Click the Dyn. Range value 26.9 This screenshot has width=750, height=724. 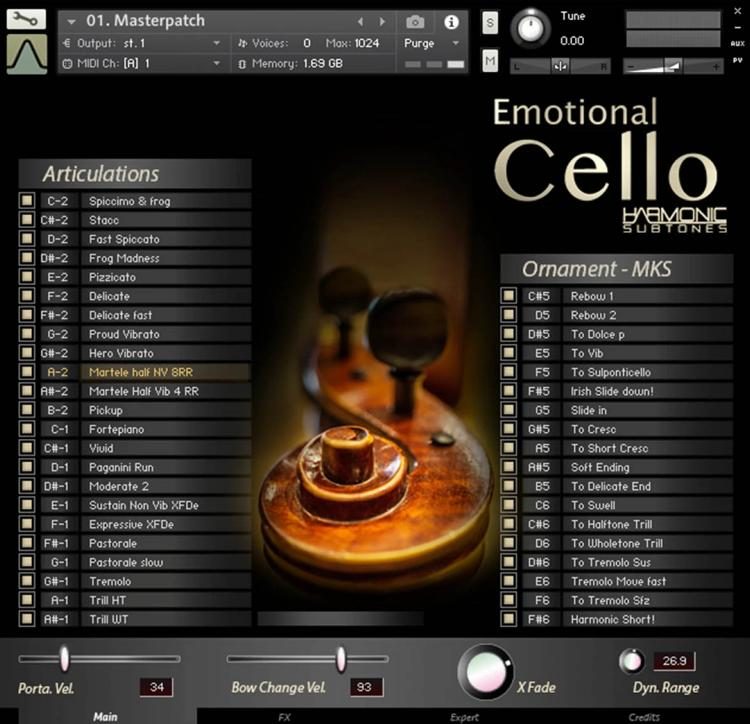click(x=674, y=661)
